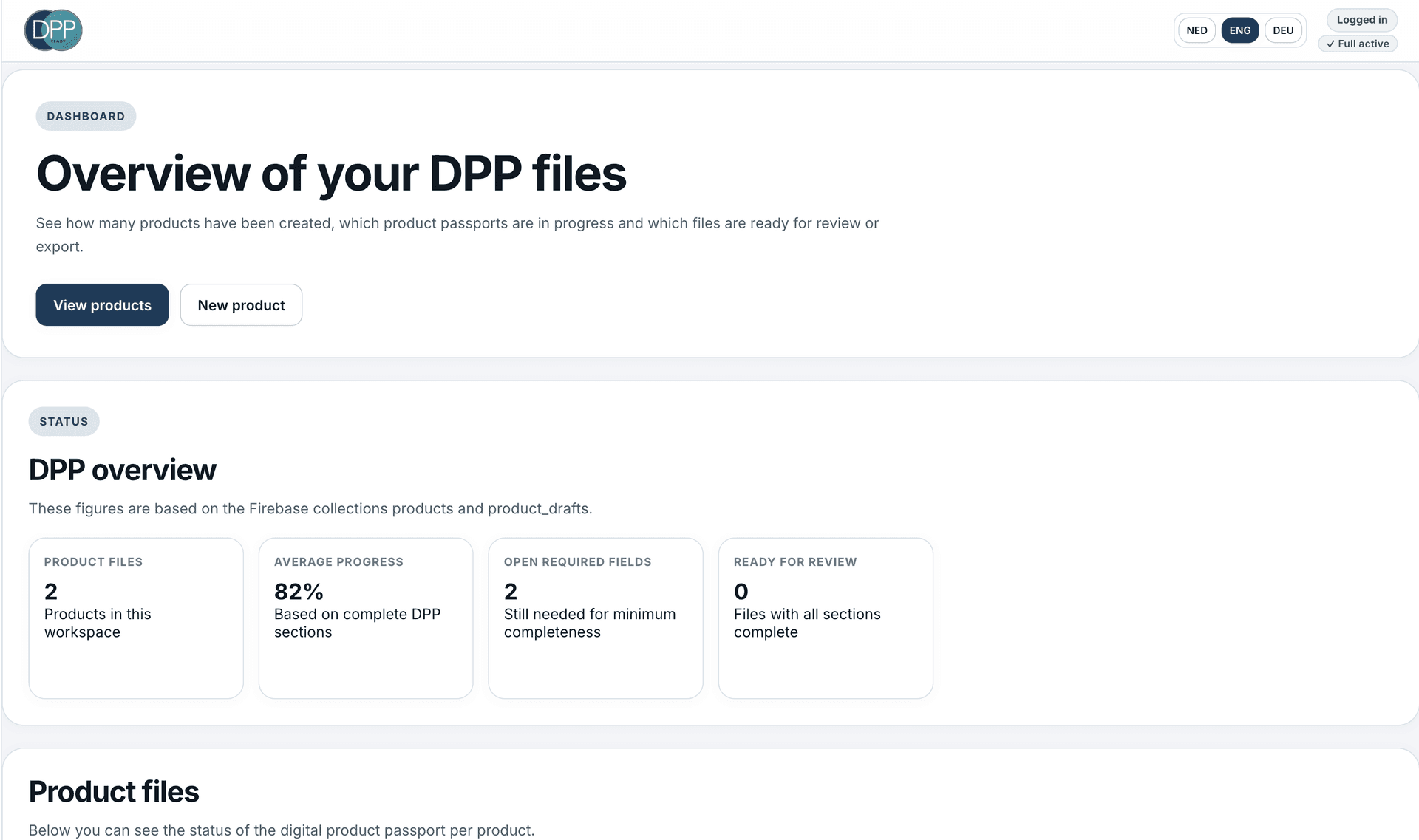Switch language to NED
The height and width of the screenshot is (840, 1419).
tap(1197, 30)
